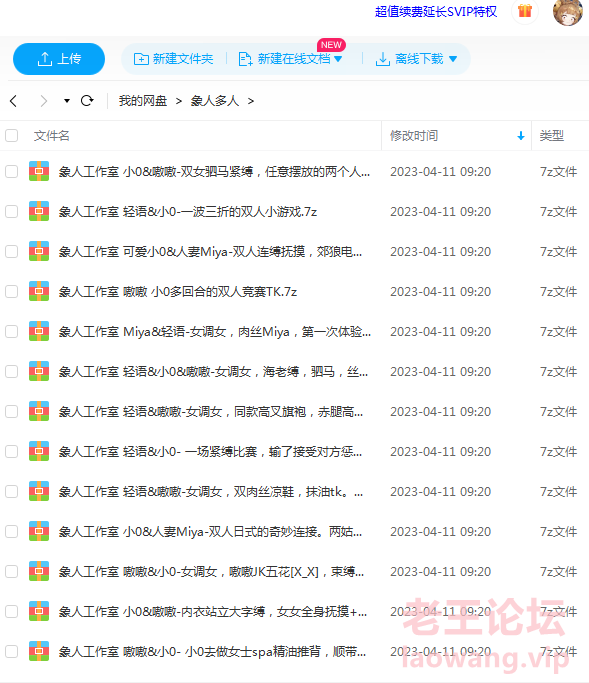Go forward with the right arrow icon
This screenshot has height=683, width=589.
(x=43, y=101)
